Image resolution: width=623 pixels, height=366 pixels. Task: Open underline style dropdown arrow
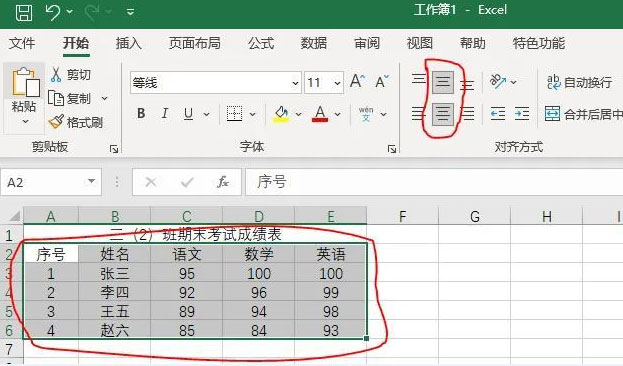(207, 115)
